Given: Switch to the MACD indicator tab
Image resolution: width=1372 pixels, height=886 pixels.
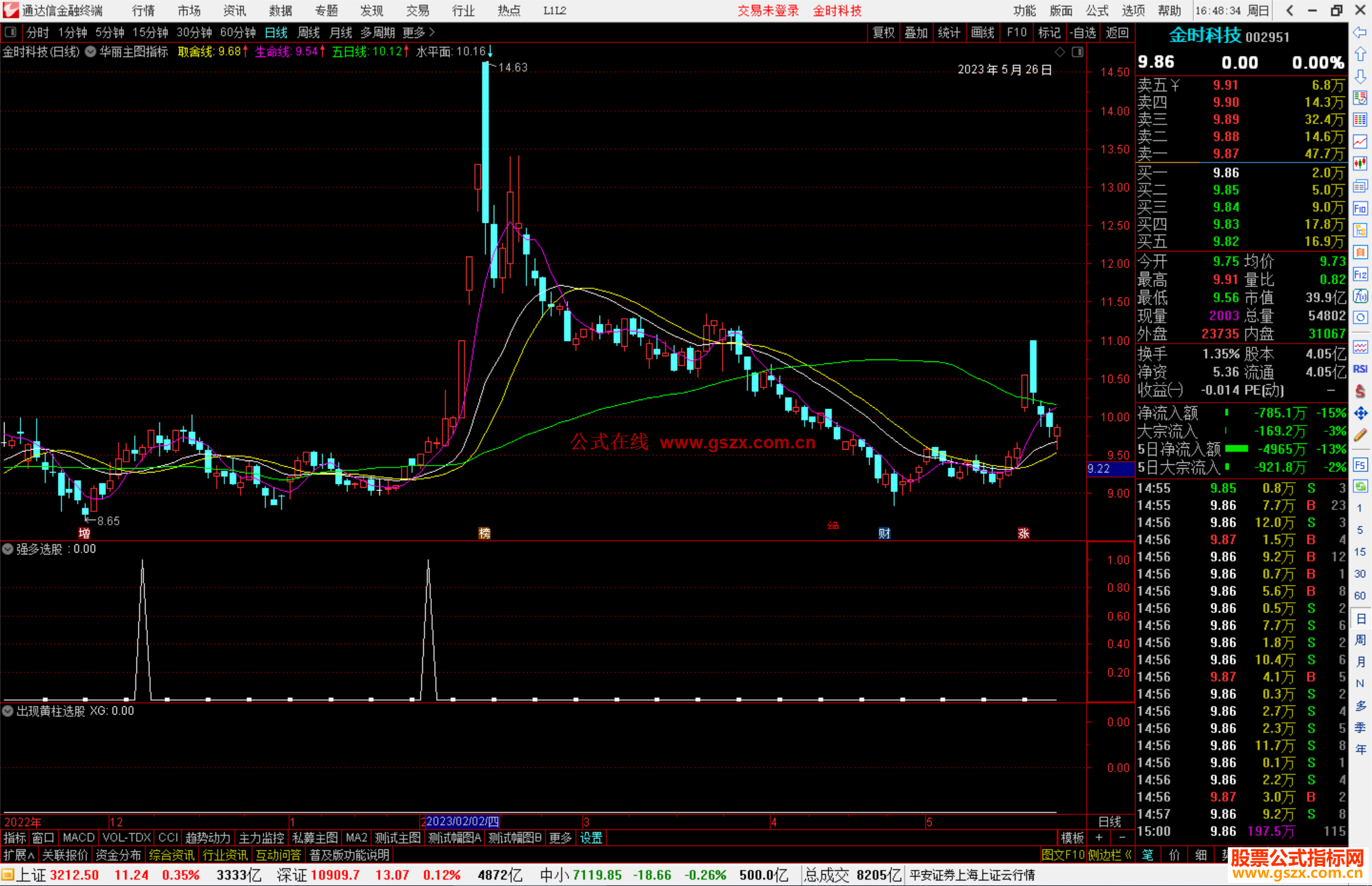Looking at the screenshot, I should [x=78, y=838].
